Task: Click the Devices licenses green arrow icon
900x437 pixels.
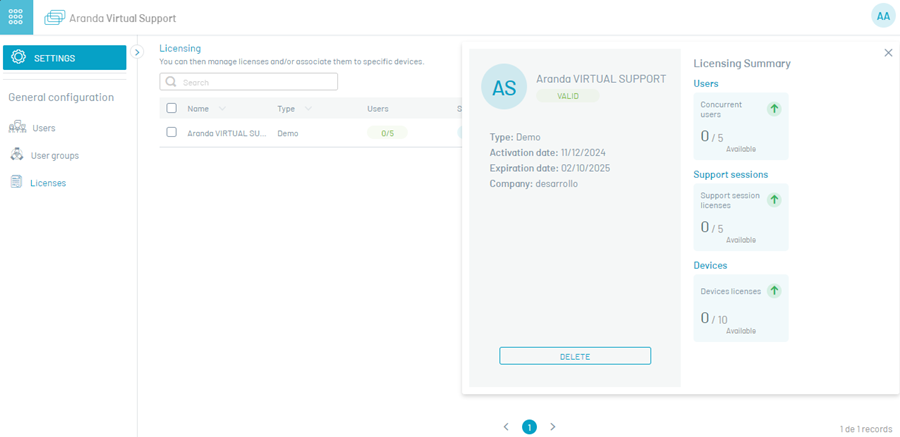Action: tap(774, 291)
